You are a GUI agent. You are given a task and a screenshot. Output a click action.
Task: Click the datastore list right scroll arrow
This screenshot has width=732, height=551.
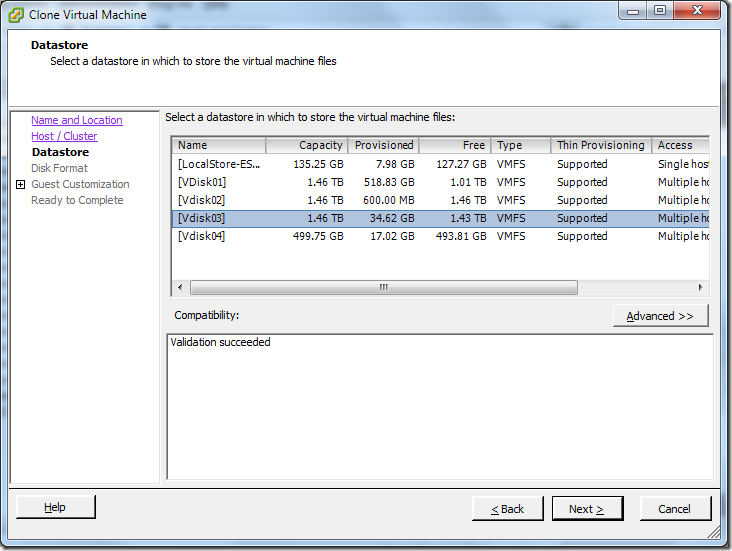pyautogui.click(x=700, y=287)
